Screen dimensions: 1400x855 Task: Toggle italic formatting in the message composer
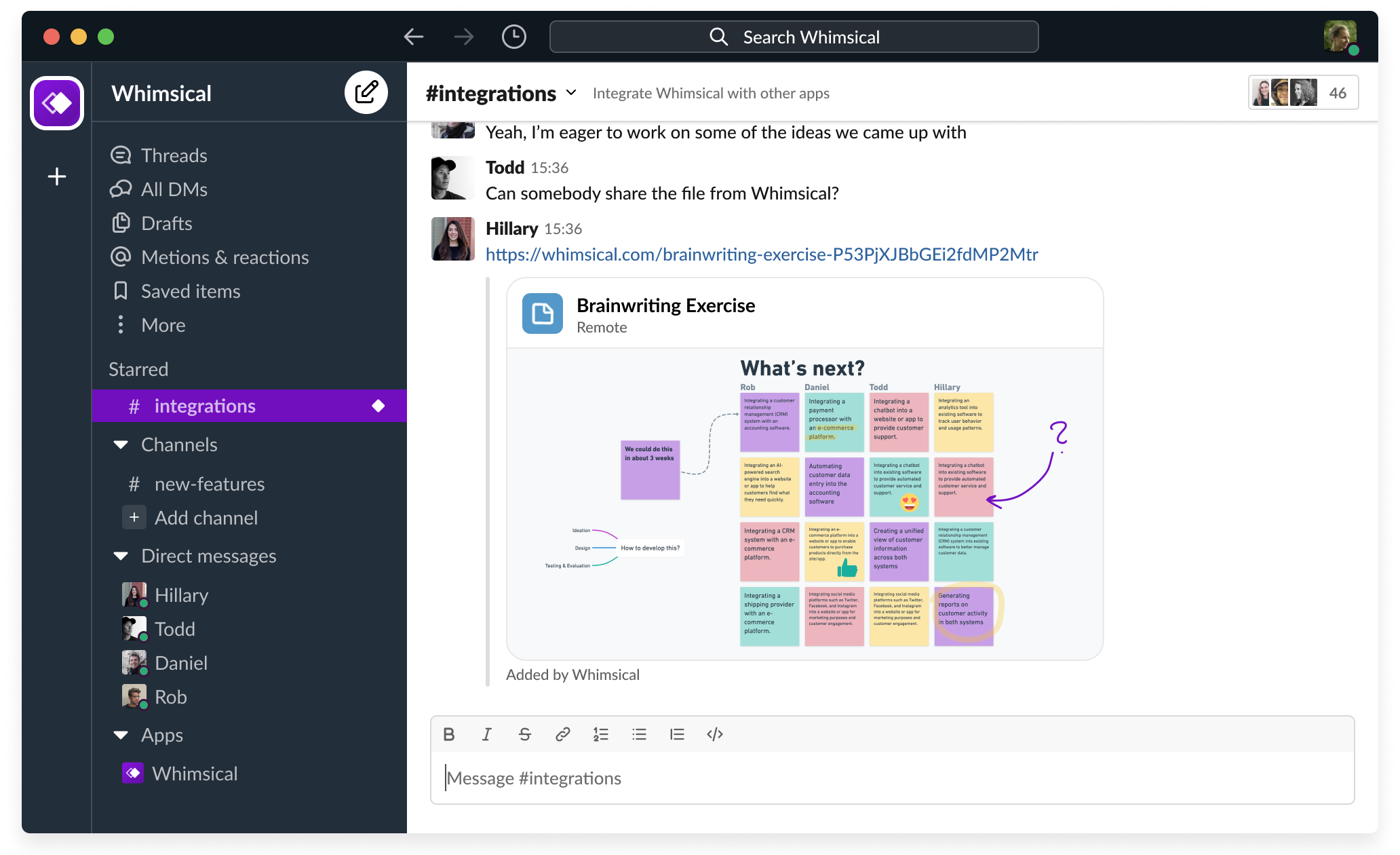coord(486,734)
